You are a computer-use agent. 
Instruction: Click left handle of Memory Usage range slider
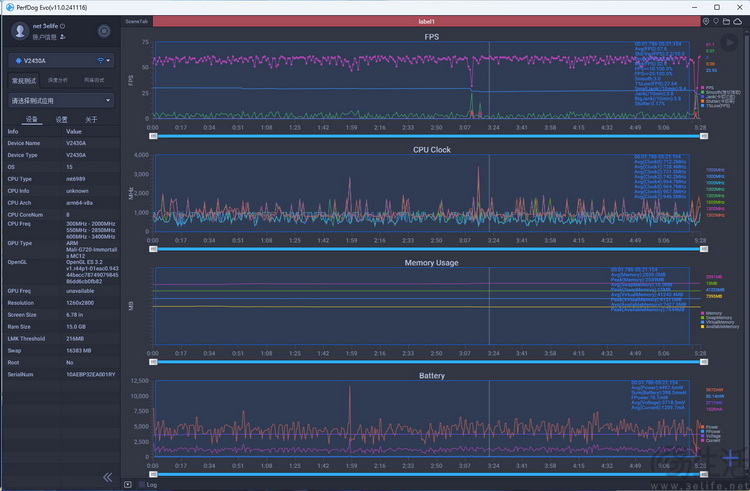pyautogui.click(x=153, y=362)
